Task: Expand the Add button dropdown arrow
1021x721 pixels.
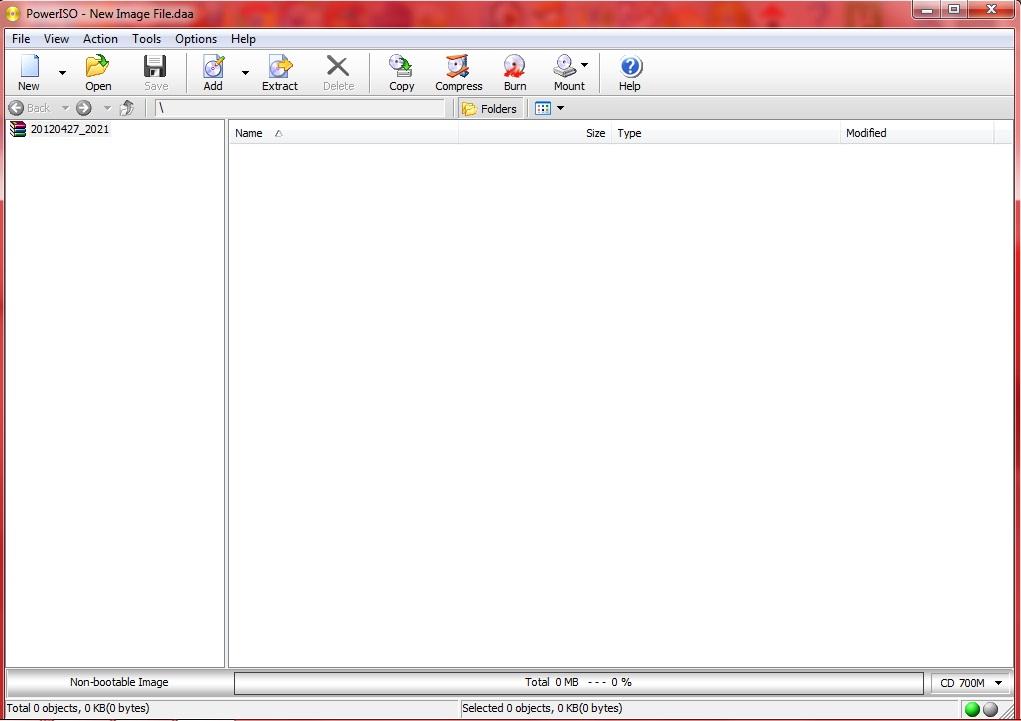Action: [x=245, y=73]
